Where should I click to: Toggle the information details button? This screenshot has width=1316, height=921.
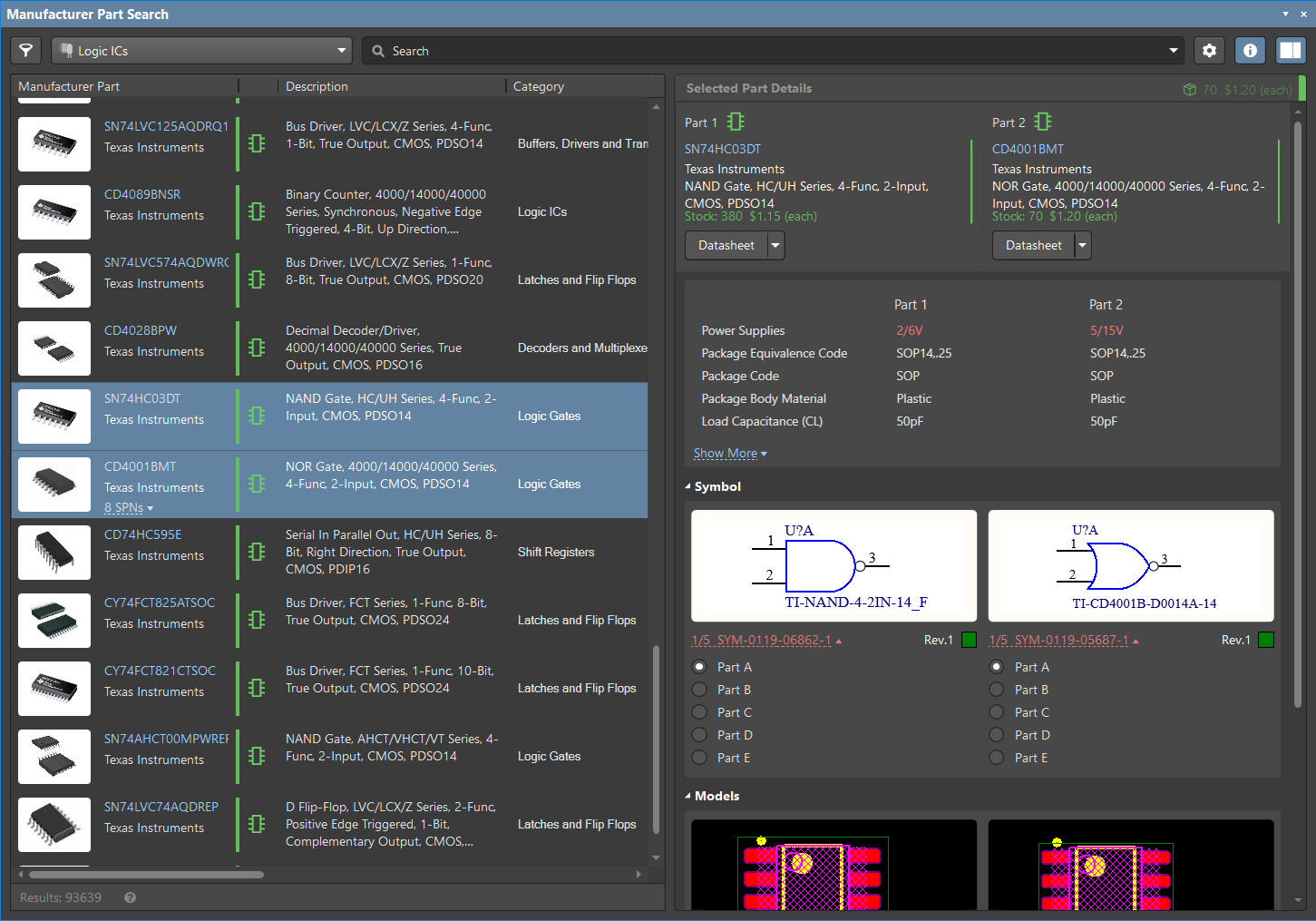pos(1250,51)
